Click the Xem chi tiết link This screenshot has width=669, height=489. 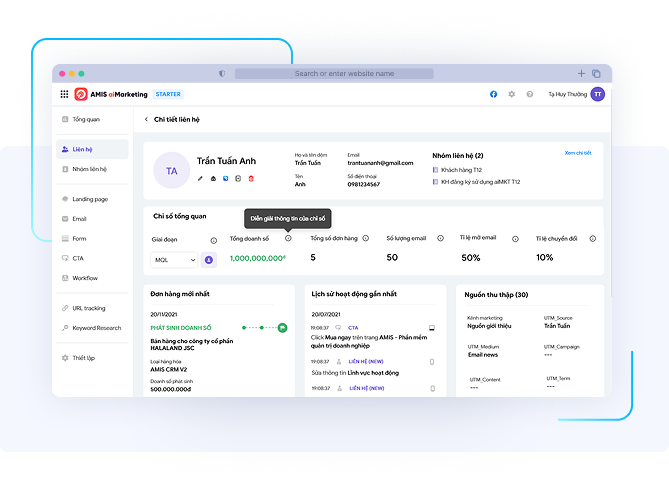578,153
